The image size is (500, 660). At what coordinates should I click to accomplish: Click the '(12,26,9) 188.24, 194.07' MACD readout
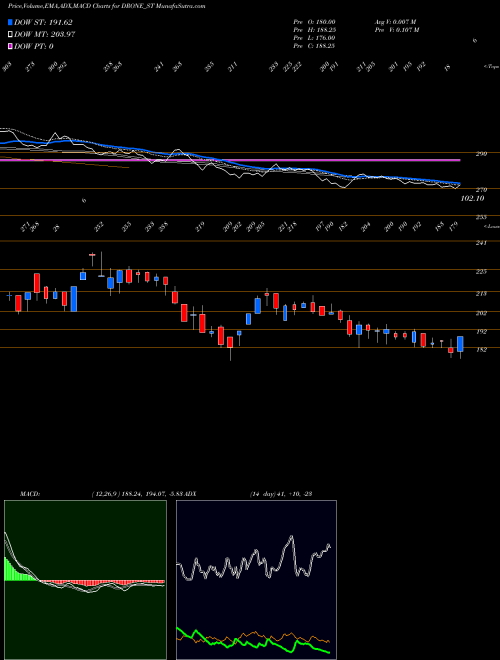click(x=128, y=494)
